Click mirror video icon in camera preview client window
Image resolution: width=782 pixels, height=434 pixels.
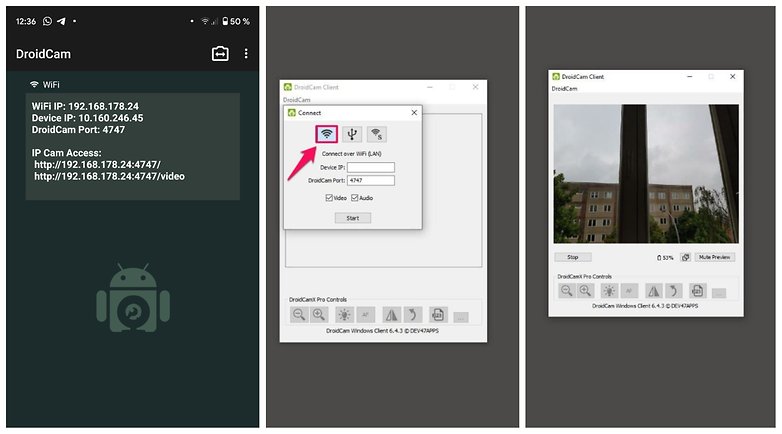[653, 290]
